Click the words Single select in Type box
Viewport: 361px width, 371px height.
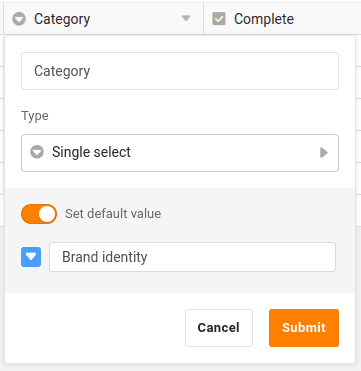(x=91, y=152)
